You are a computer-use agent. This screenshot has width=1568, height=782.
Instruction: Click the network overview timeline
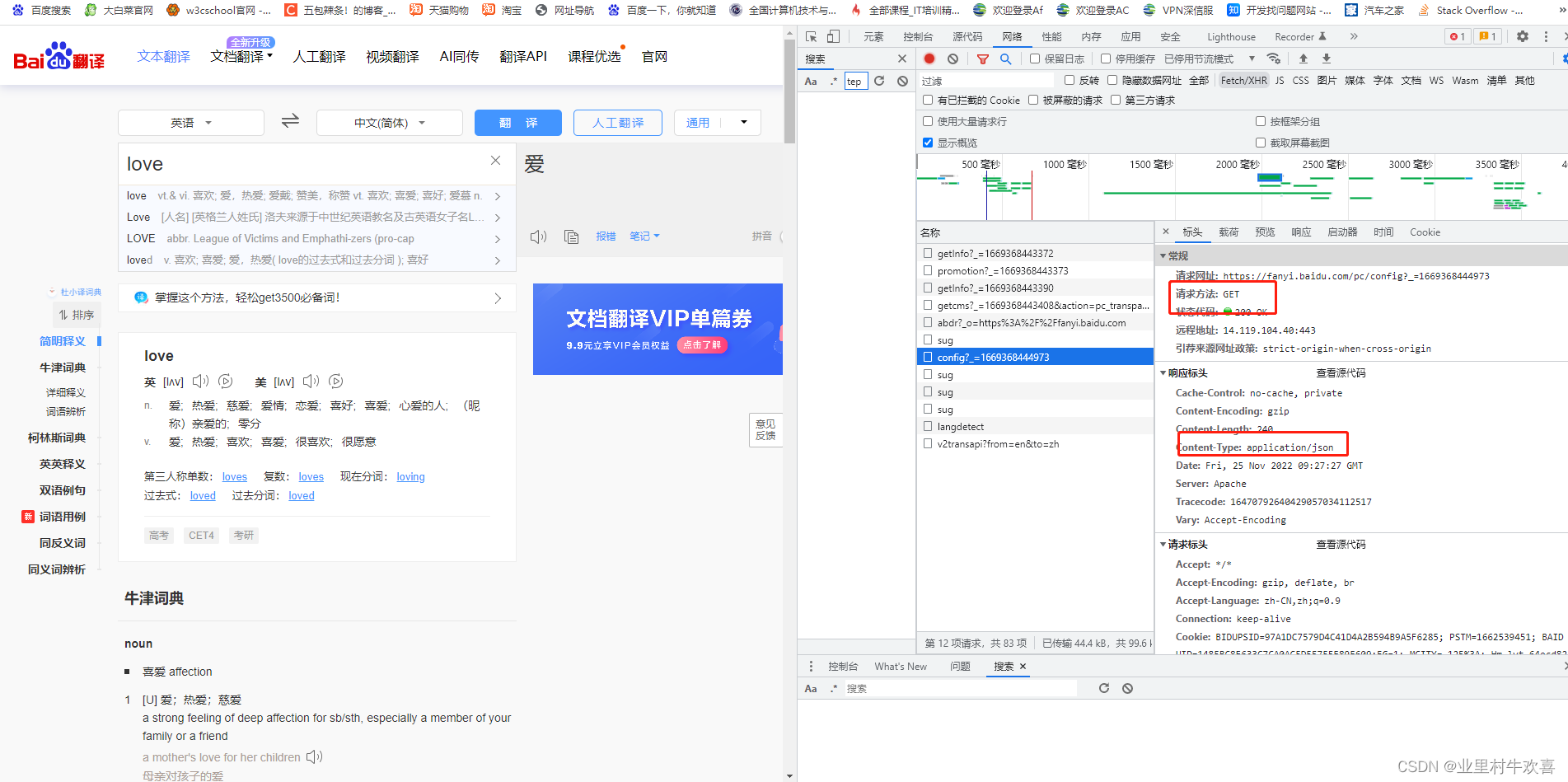pos(1243,186)
